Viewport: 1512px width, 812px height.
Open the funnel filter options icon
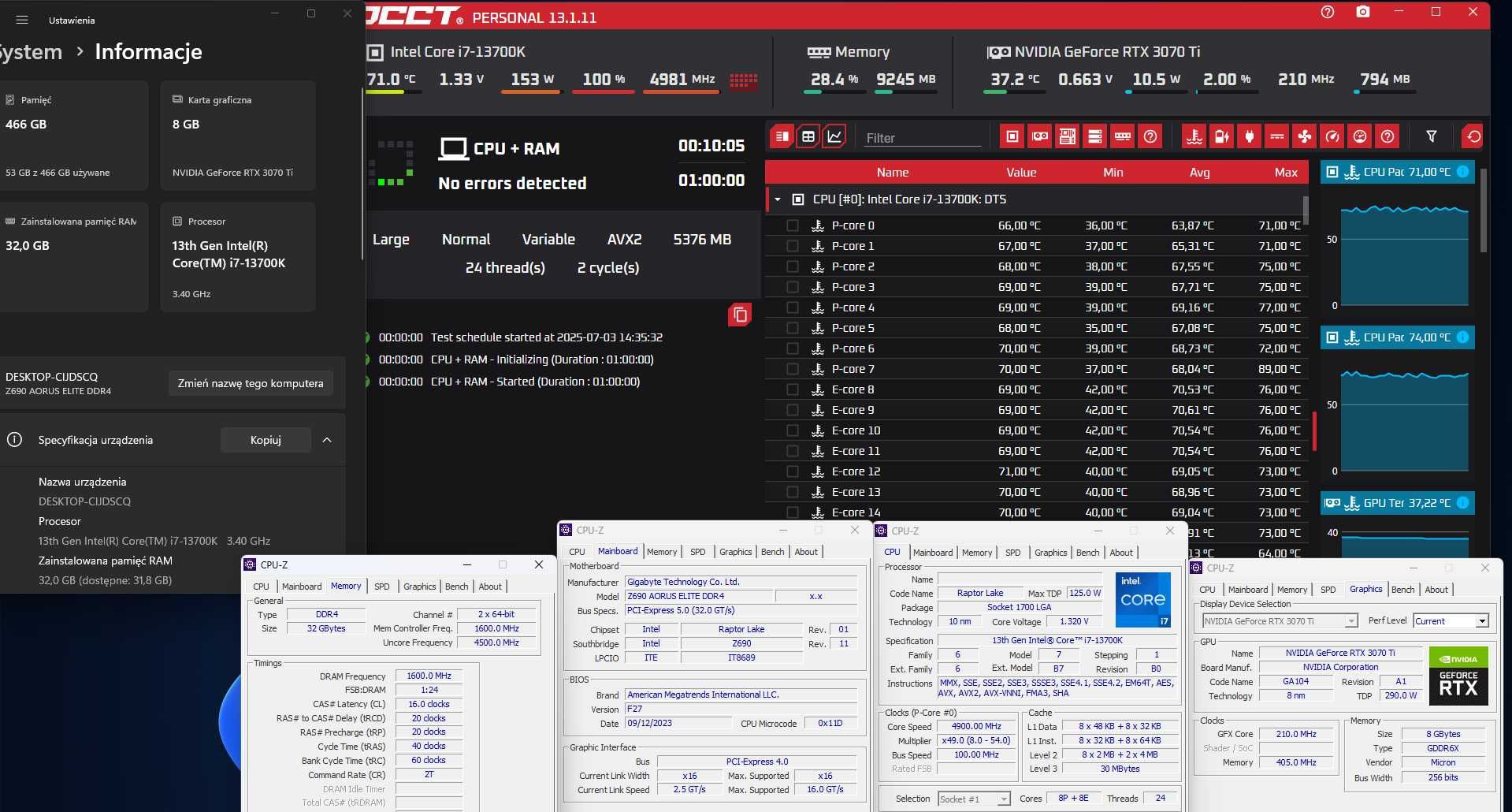[x=1432, y=136]
